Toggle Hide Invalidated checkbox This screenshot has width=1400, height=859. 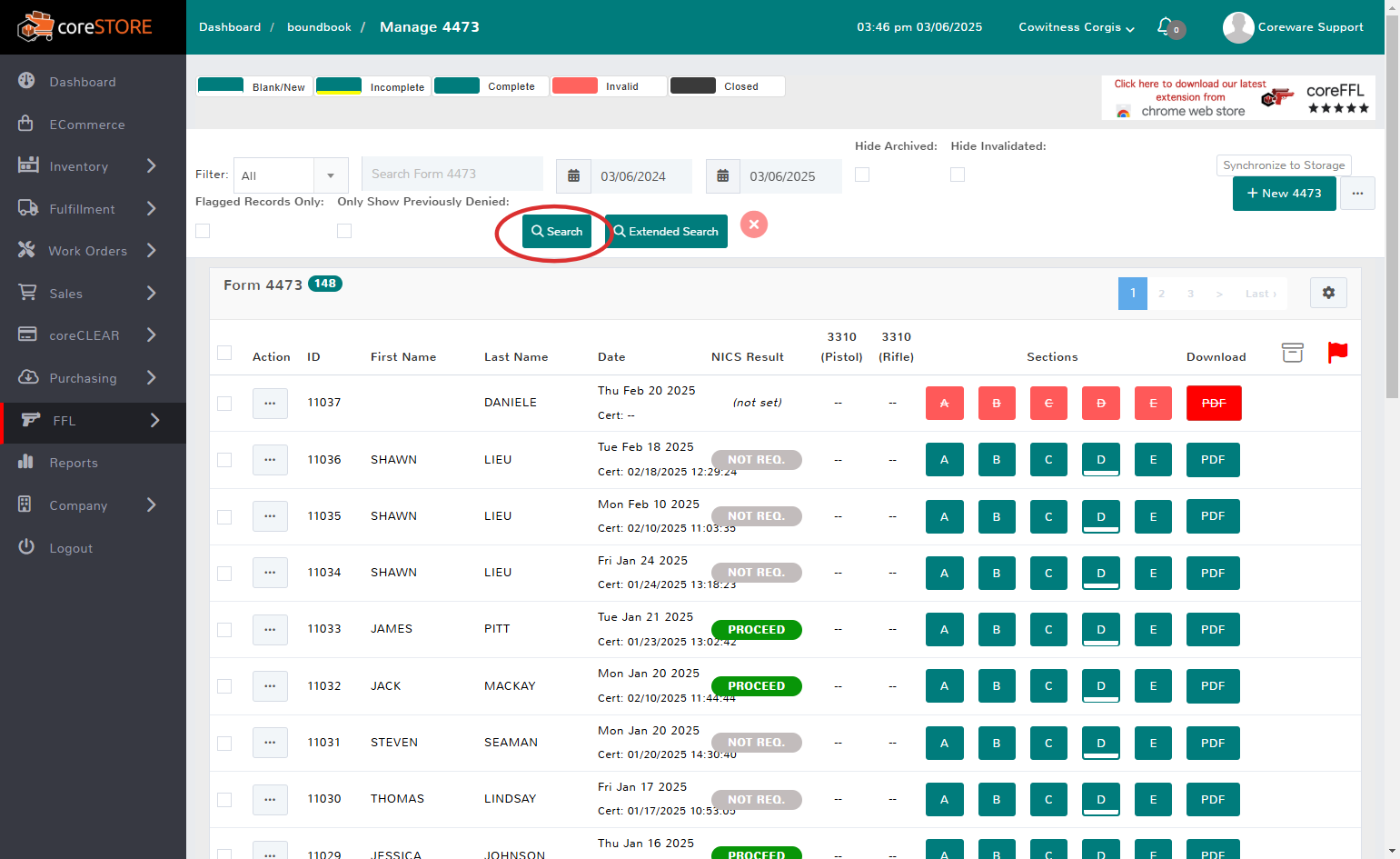tap(958, 175)
